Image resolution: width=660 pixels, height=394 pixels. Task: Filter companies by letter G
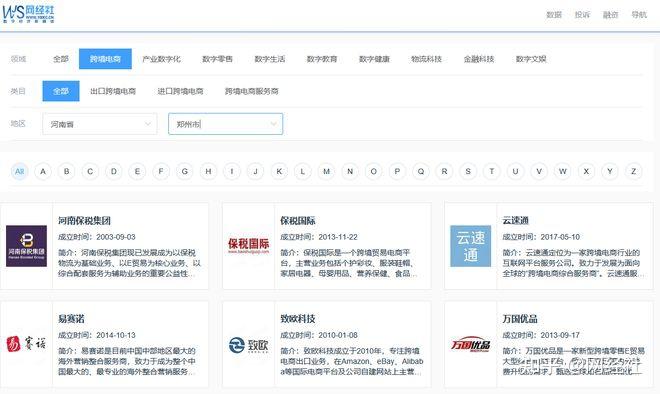[x=184, y=171]
